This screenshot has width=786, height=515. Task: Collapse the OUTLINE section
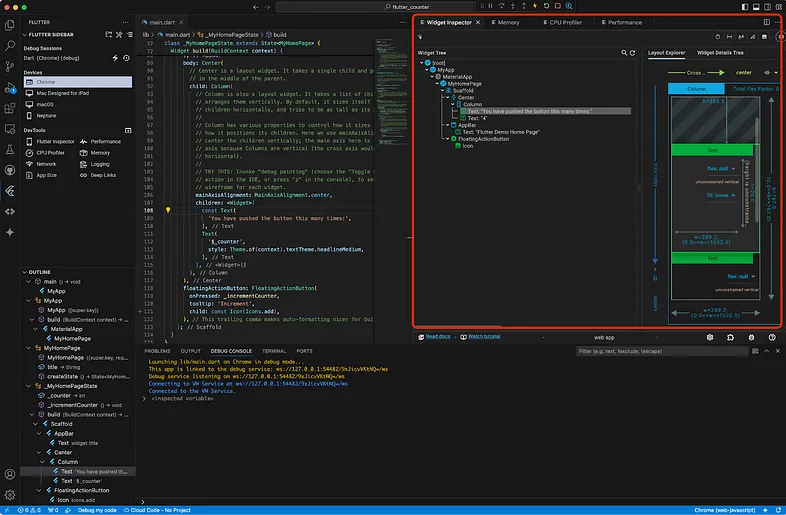point(25,272)
